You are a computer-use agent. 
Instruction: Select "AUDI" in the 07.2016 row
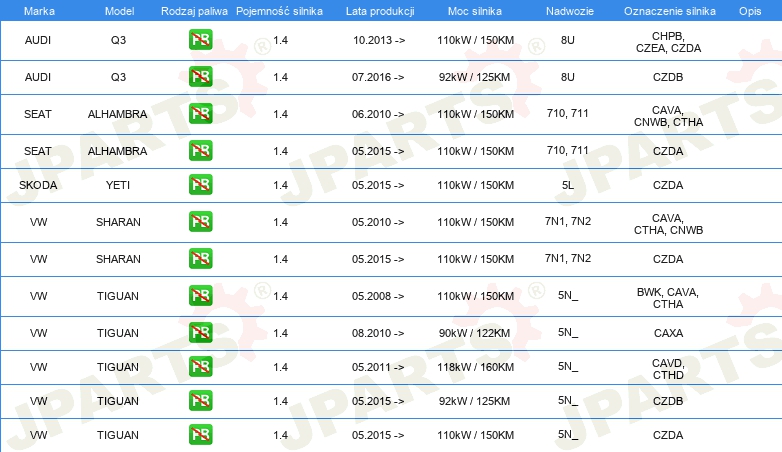pos(38,77)
